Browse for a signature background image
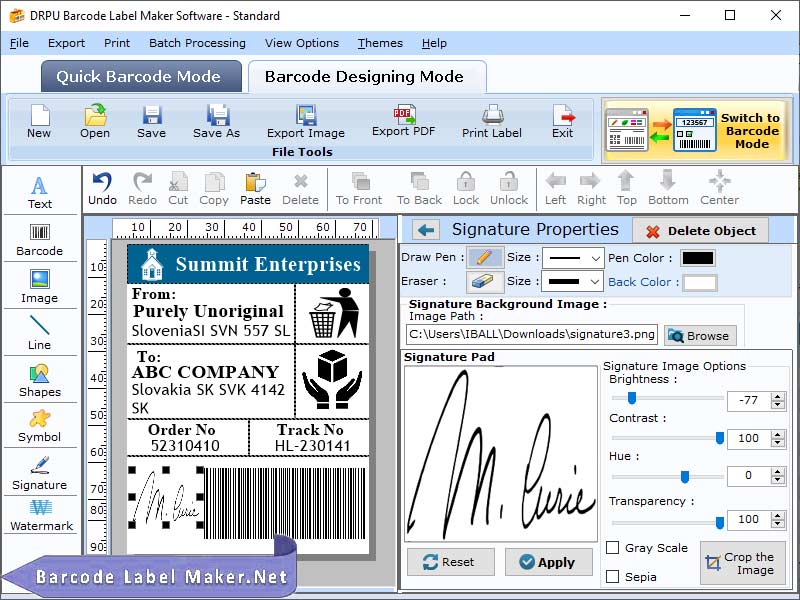Viewport: 800px width, 600px height. pos(700,336)
